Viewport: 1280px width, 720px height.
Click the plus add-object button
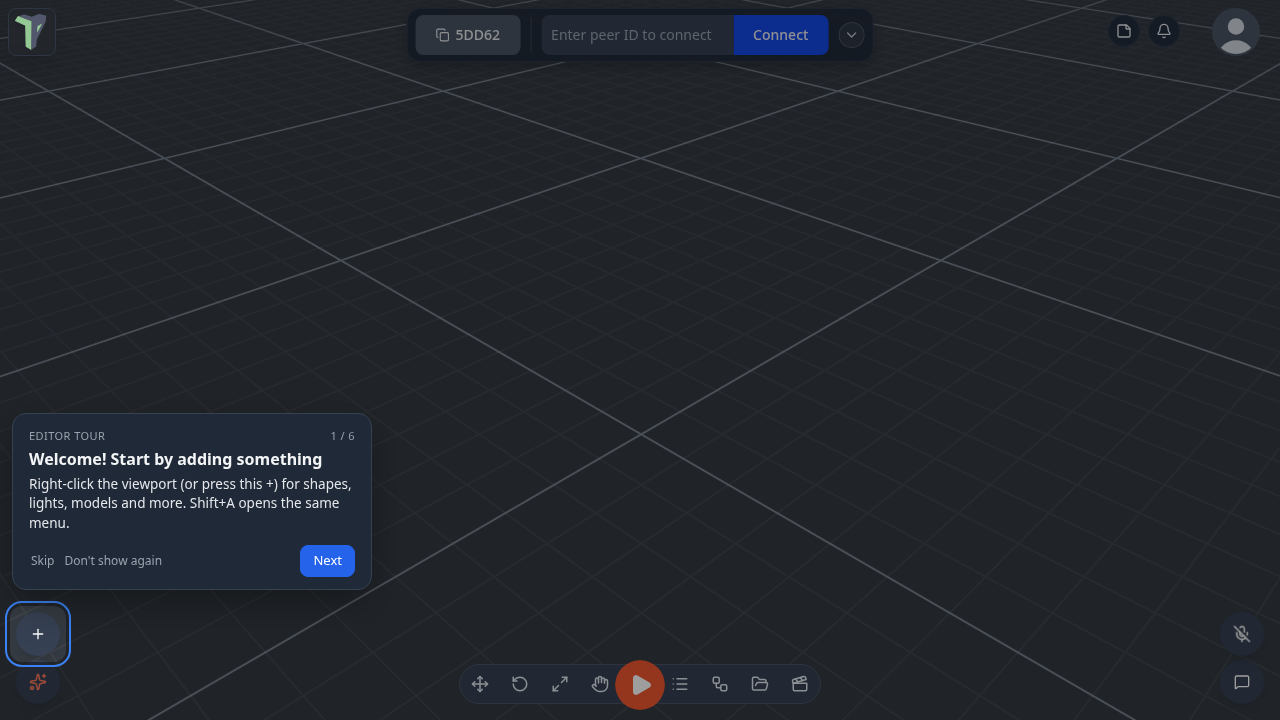(38, 634)
